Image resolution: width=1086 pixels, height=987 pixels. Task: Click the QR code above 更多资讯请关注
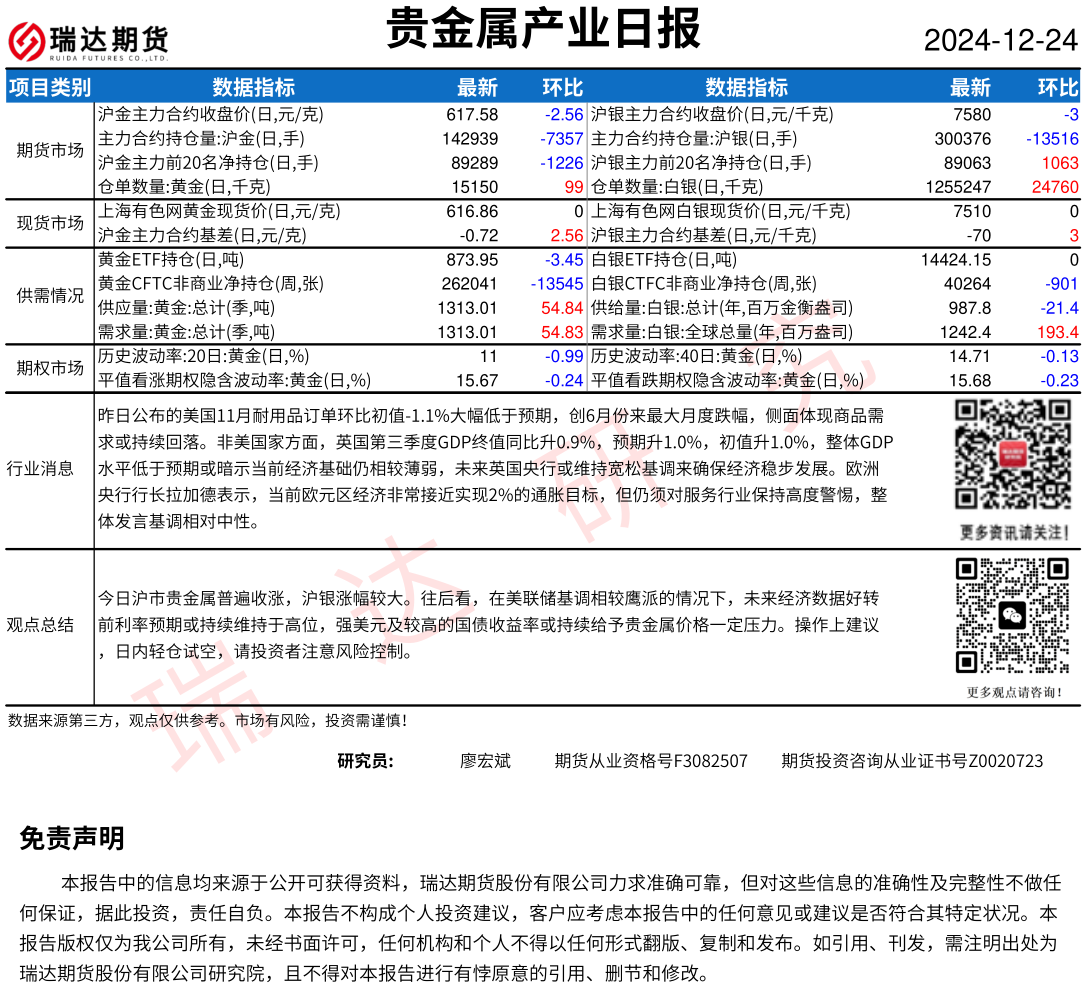click(1011, 455)
